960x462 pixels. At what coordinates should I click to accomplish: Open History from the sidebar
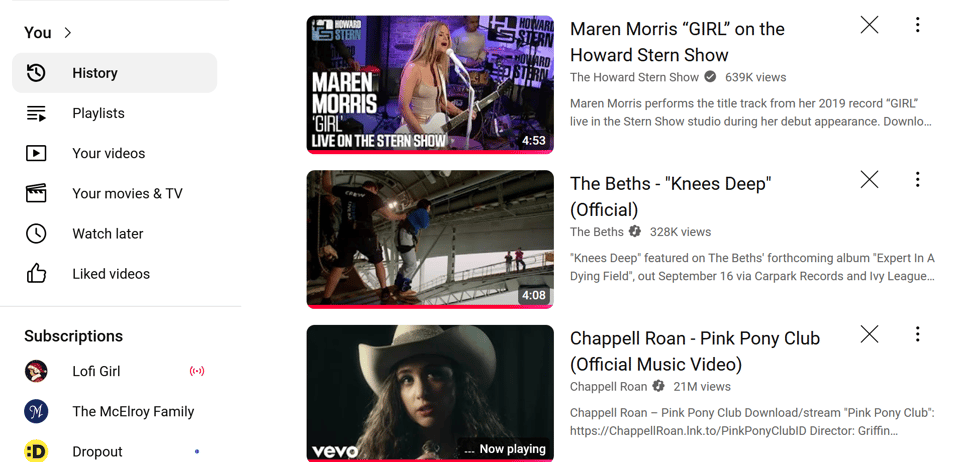coord(114,73)
